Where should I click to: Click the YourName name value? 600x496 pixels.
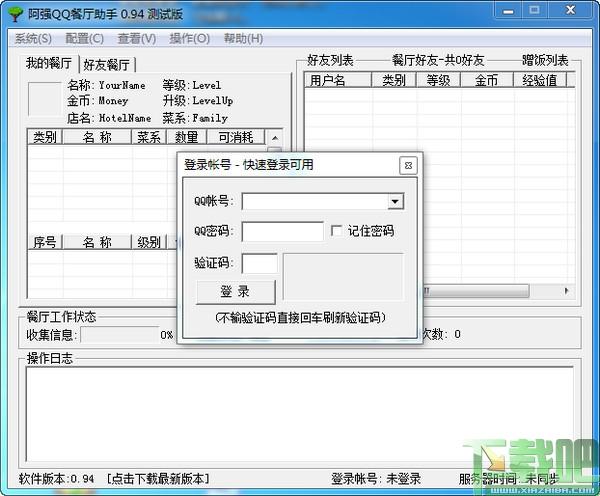point(122,85)
